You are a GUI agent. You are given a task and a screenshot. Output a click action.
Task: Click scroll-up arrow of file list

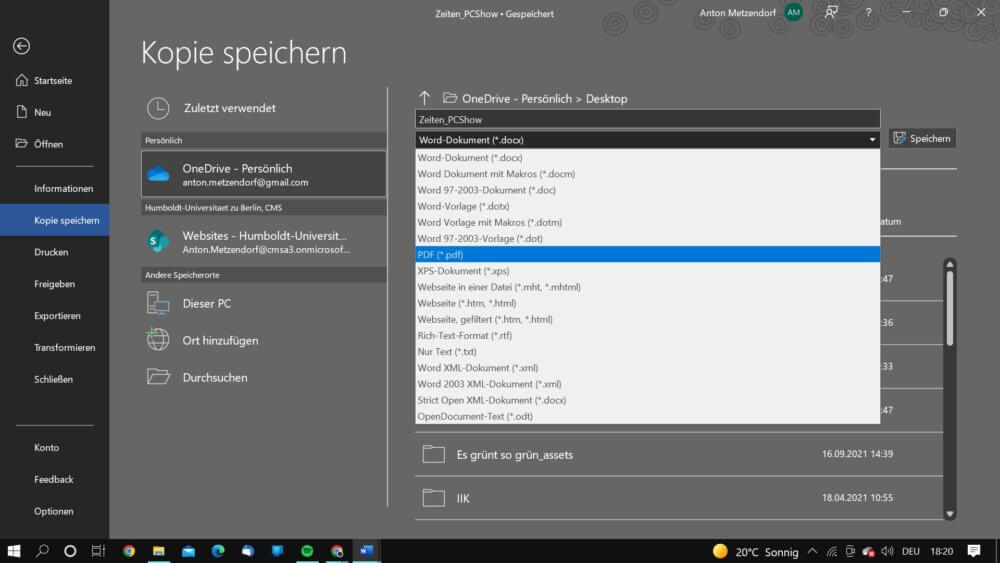click(950, 264)
